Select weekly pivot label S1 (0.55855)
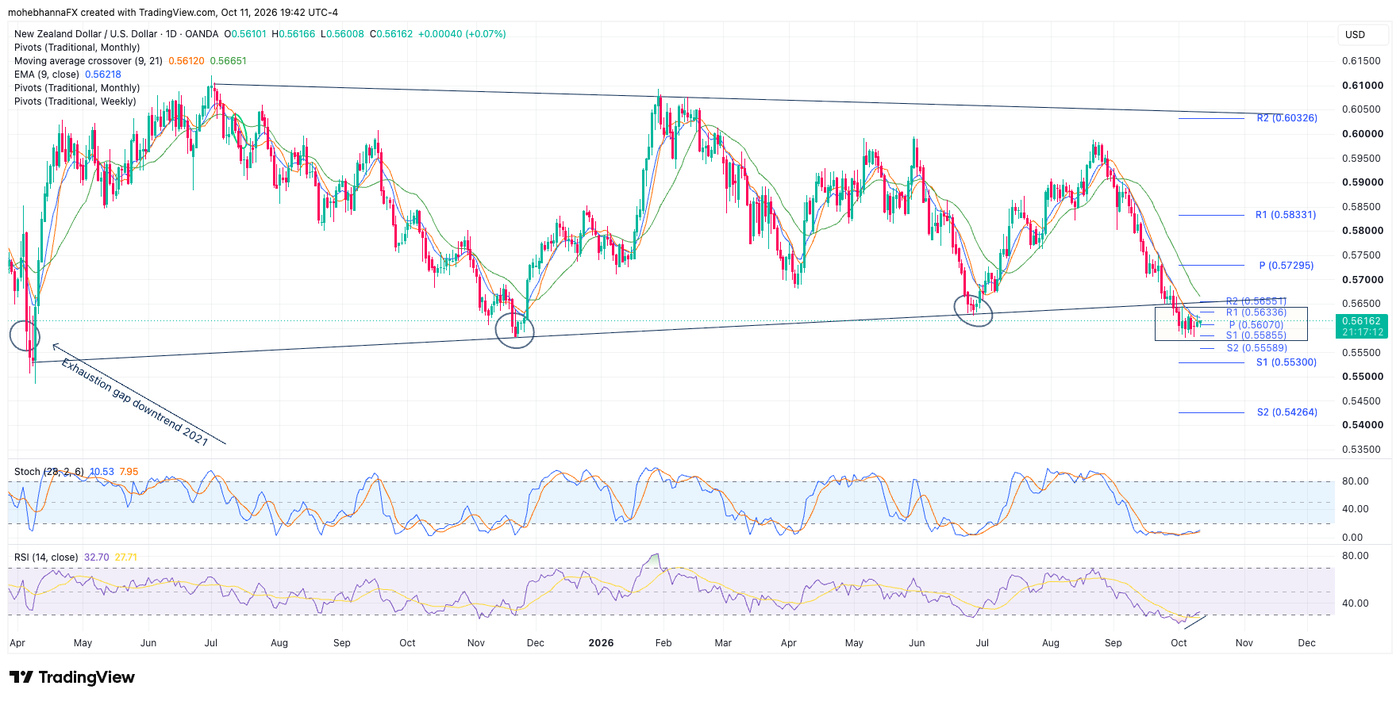The width and height of the screenshot is (1400, 701). coord(1255,336)
